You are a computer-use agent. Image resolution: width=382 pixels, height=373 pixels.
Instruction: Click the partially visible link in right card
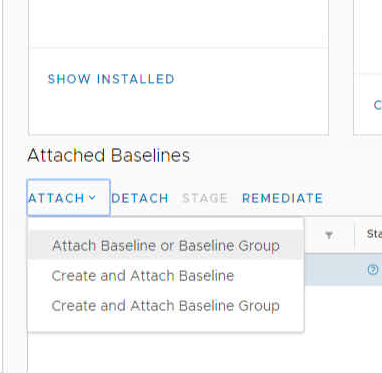(x=378, y=105)
